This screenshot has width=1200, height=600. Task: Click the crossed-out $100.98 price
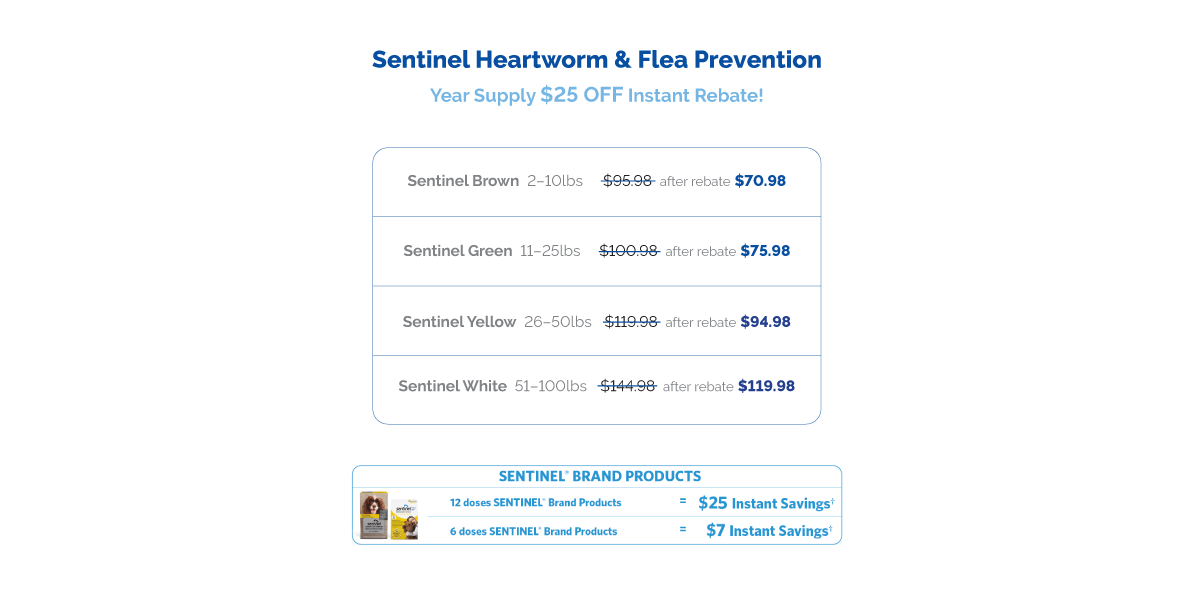[629, 251]
